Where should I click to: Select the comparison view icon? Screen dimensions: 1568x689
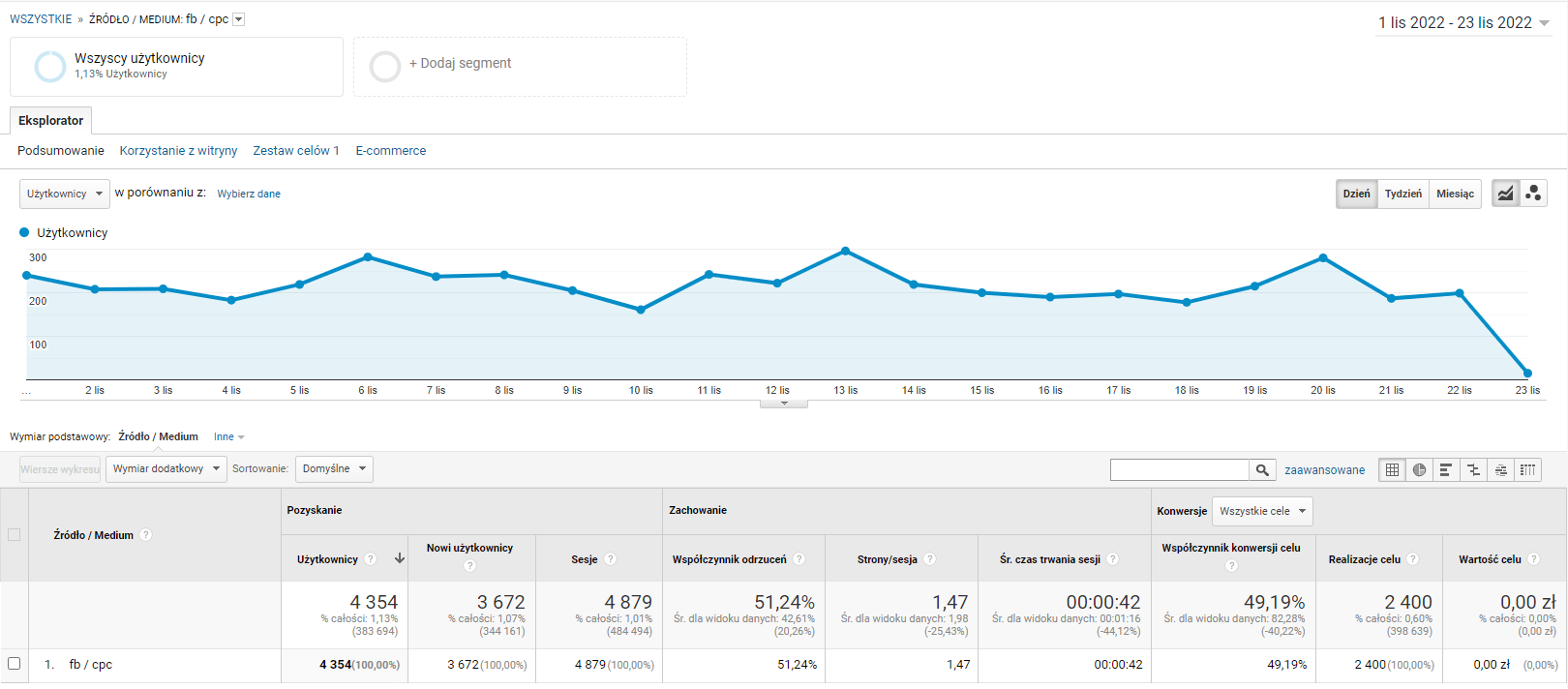tap(1473, 470)
